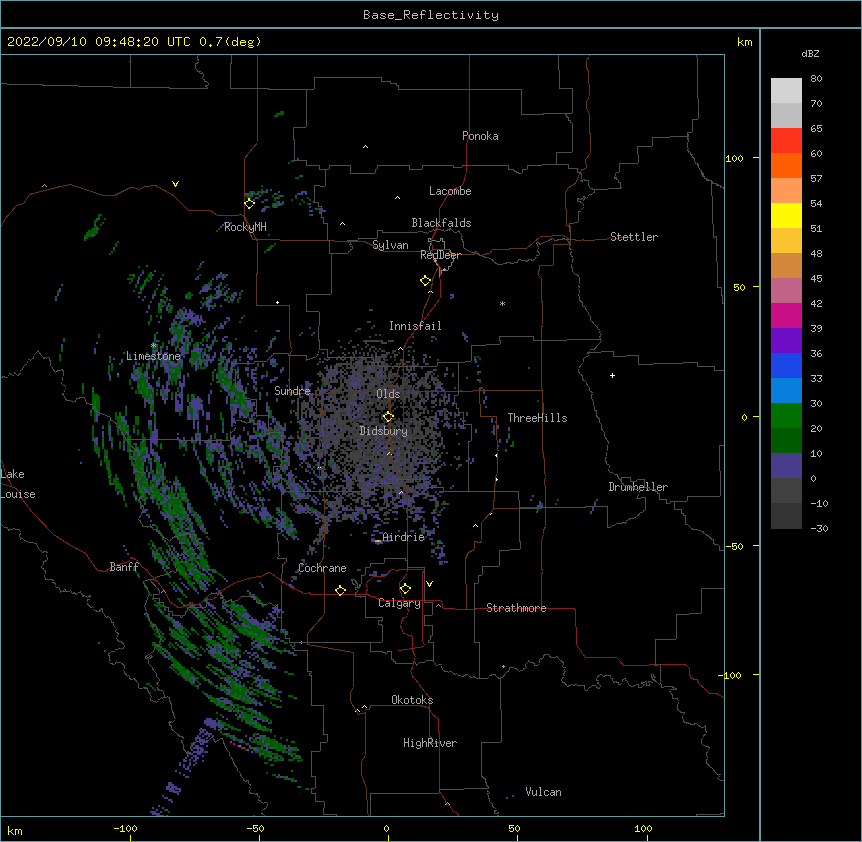The height and width of the screenshot is (842, 862).
Task: Click the Airdrie city label
Action: pos(402,537)
